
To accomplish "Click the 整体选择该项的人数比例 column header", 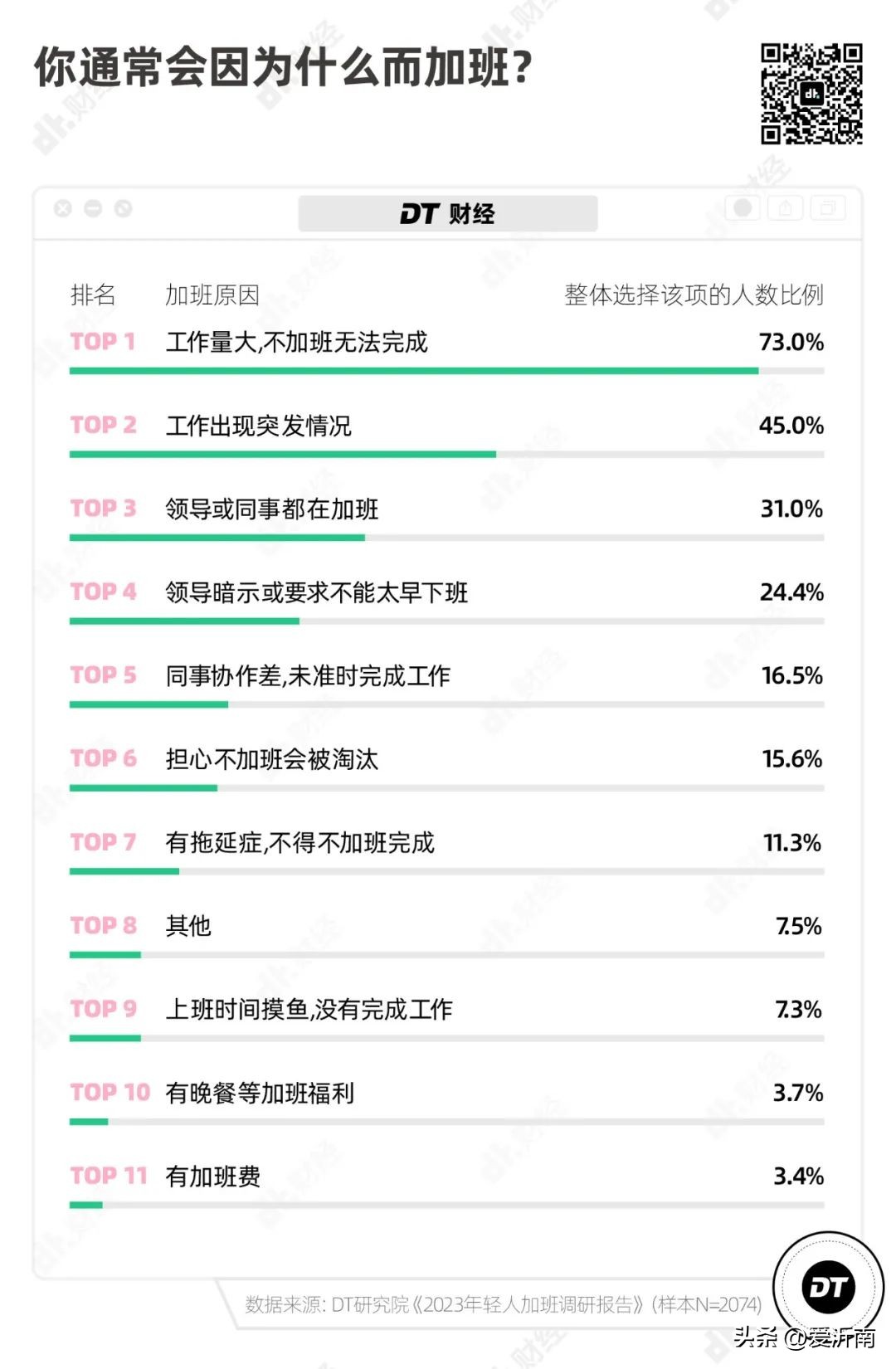I will click(694, 295).
